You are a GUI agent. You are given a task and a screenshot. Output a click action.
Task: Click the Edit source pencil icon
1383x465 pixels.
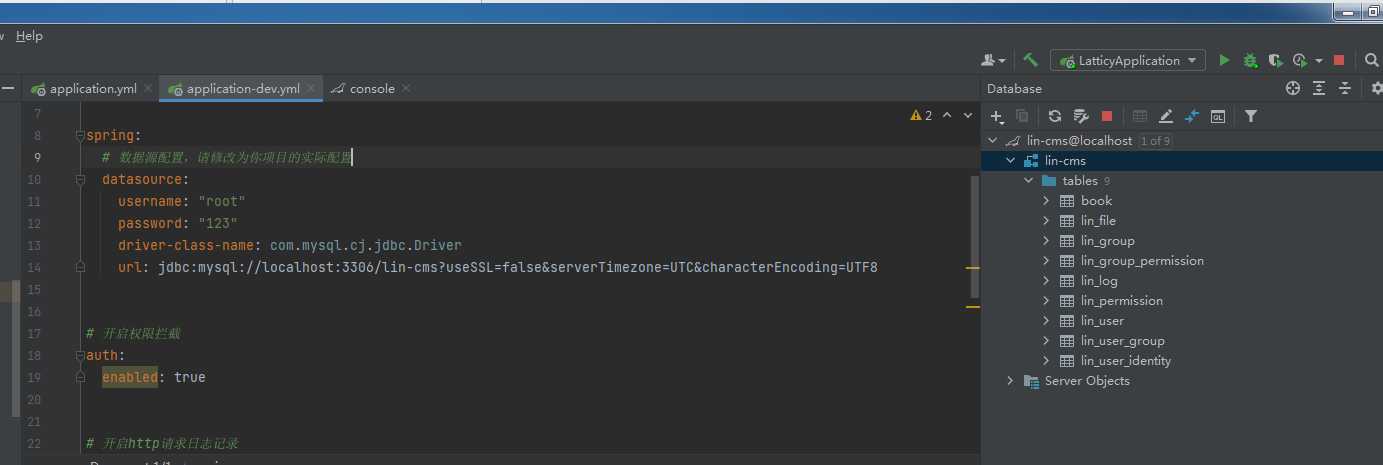1165,116
